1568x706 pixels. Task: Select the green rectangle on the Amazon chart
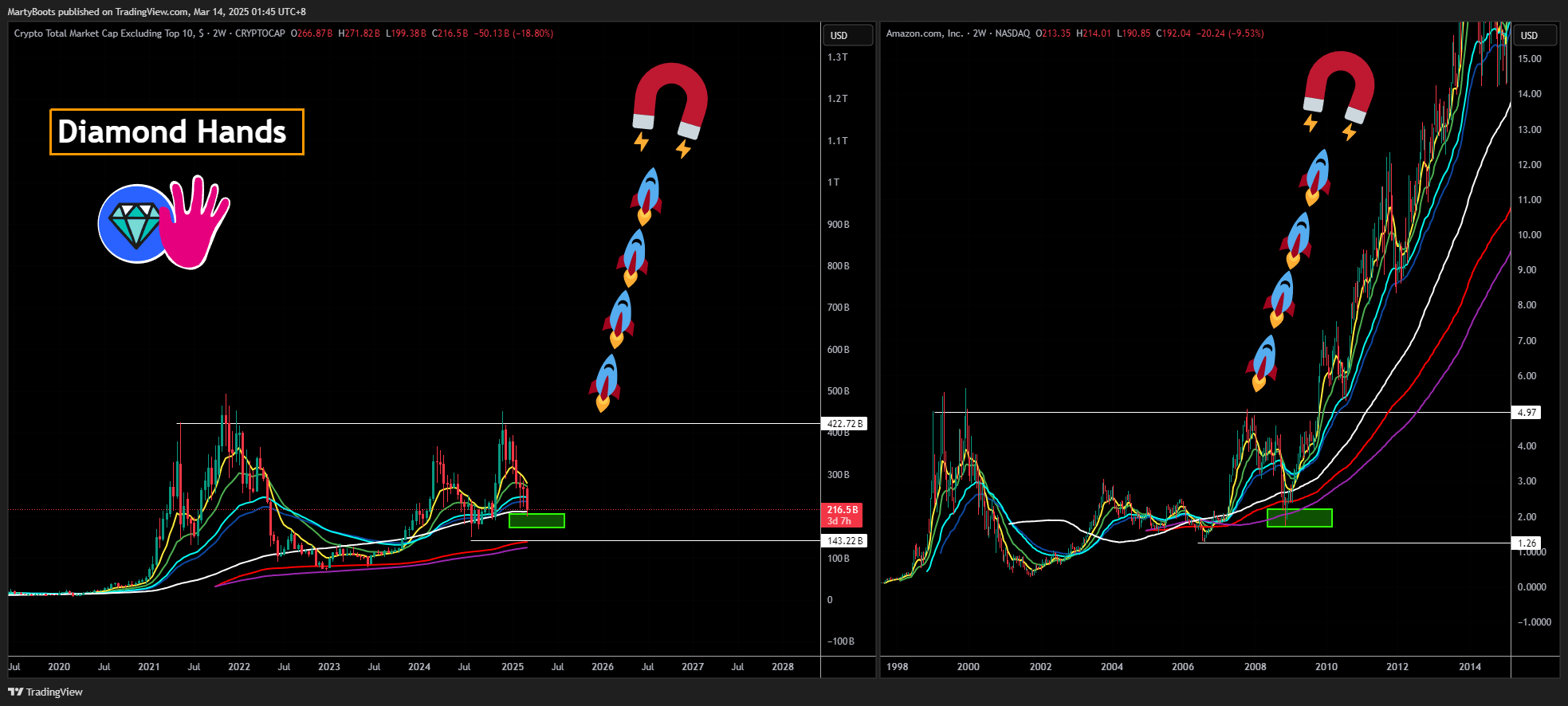tap(1299, 518)
